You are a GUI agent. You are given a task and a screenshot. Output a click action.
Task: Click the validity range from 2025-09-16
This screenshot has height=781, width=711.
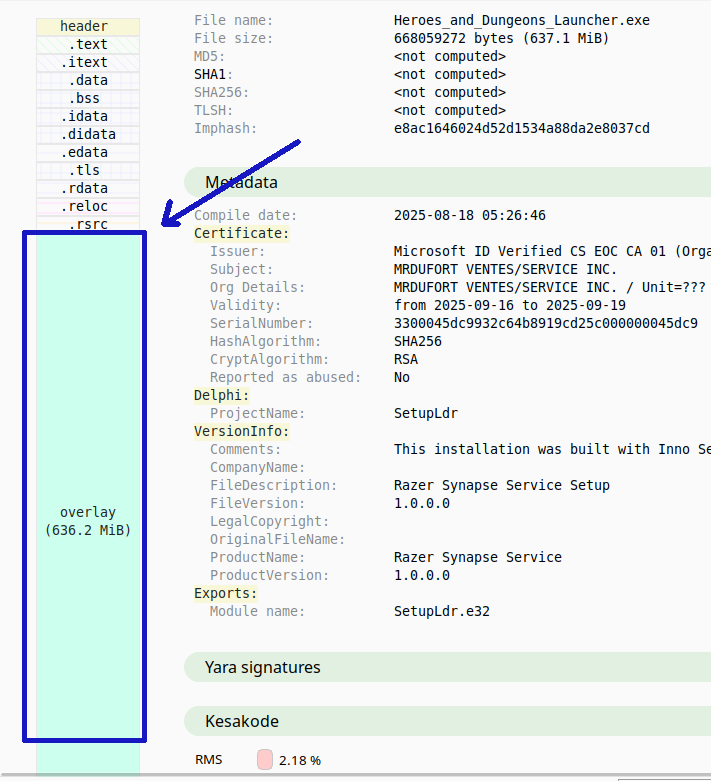[x=510, y=305]
